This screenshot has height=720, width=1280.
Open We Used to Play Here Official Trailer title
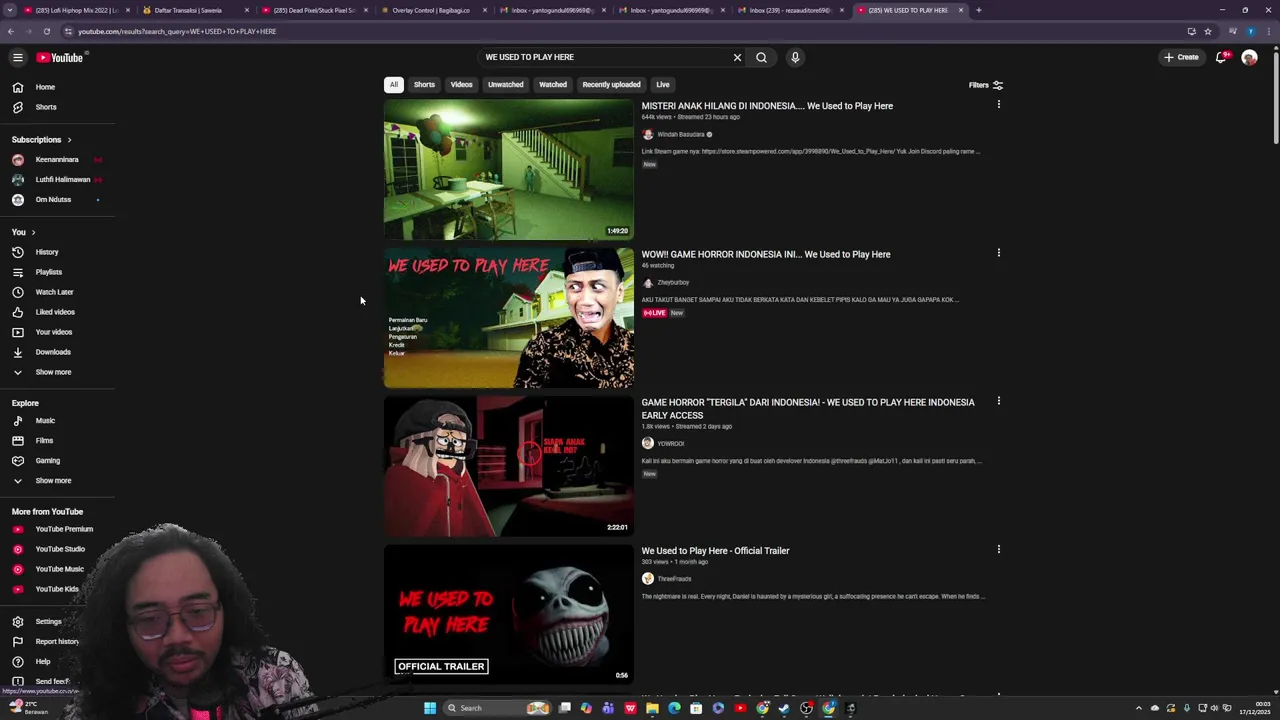pos(715,551)
